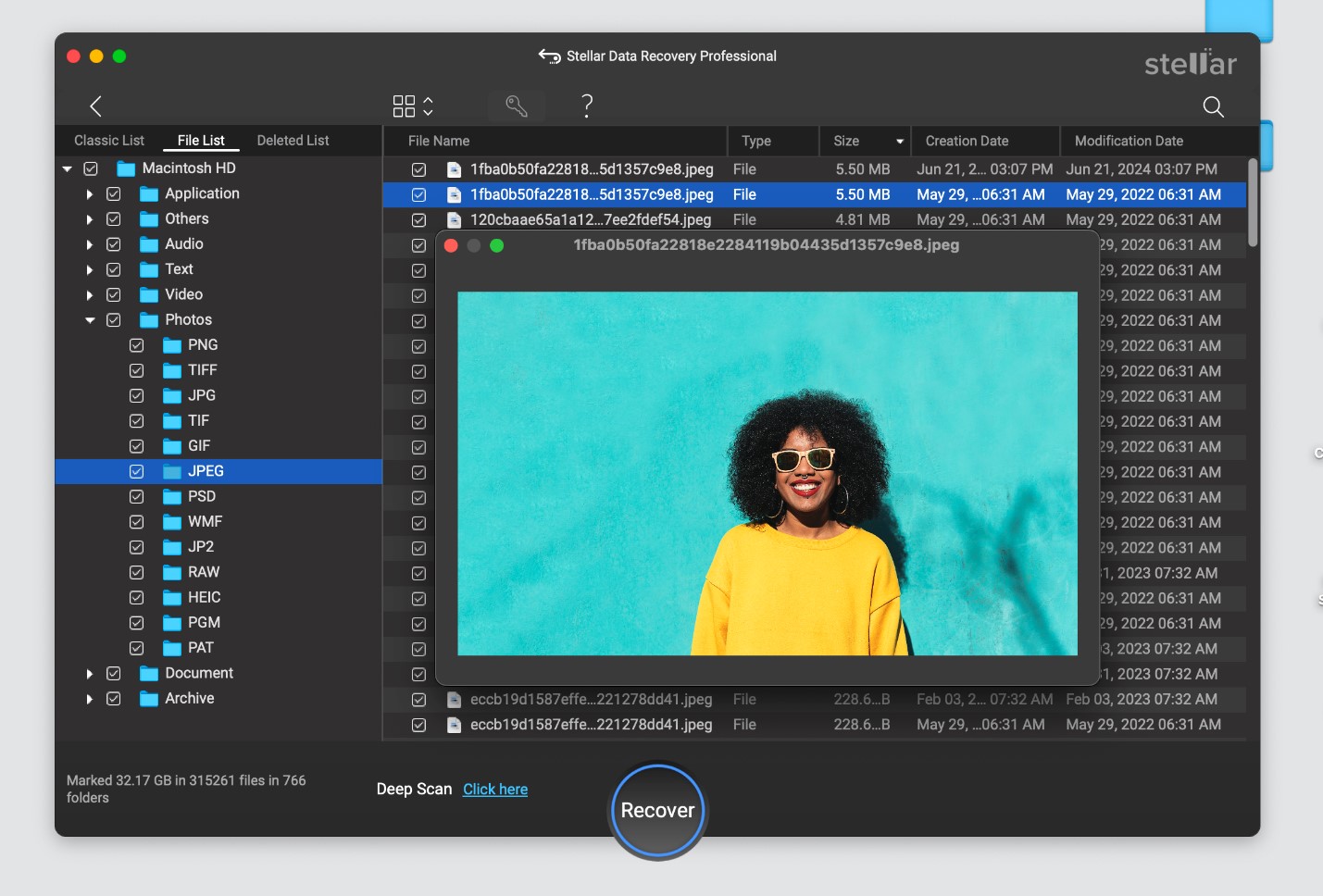This screenshot has width=1323, height=896.
Task: Click the key activation icon
Action: pyautogui.click(x=517, y=106)
